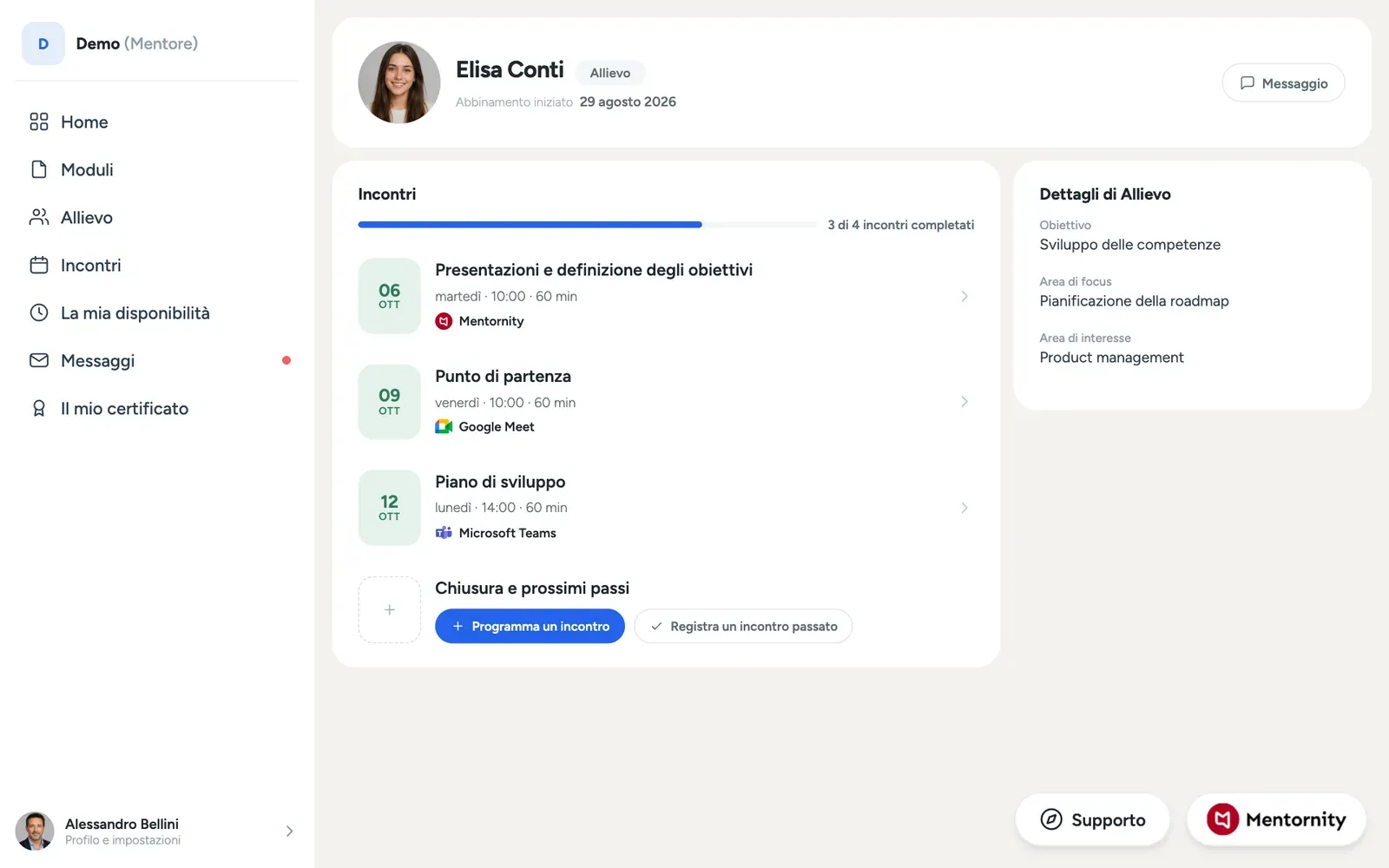Click the Google Meet icon
Screen dimensions: 1389x868
(x=444, y=427)
